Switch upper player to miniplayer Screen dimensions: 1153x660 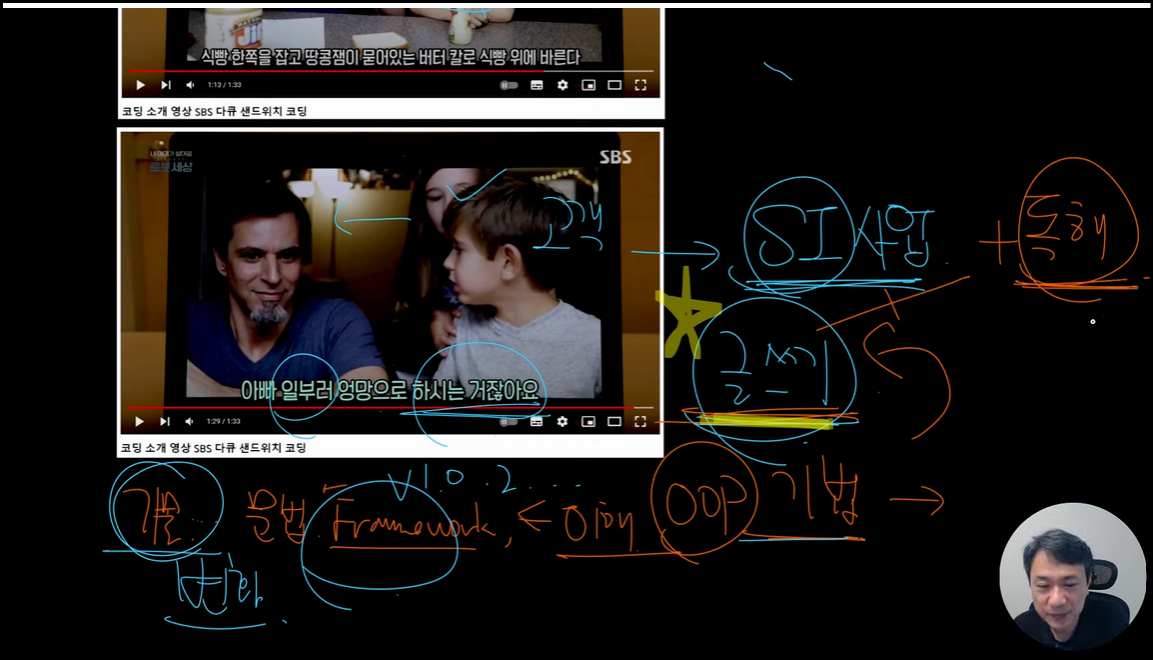coord(588,85)
